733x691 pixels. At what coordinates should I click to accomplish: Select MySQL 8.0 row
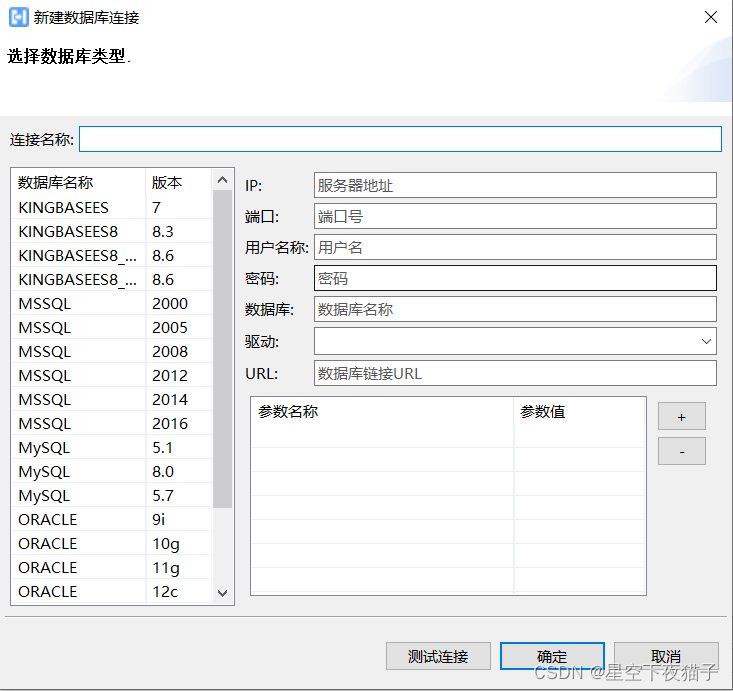point(112,471)
